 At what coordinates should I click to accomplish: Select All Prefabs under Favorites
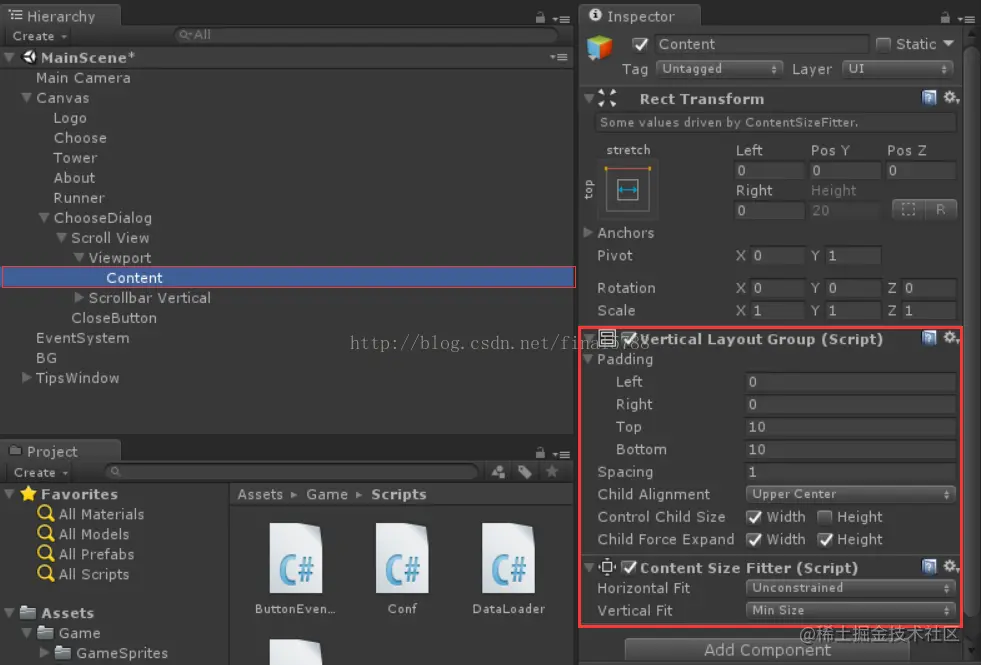(96, 554)
